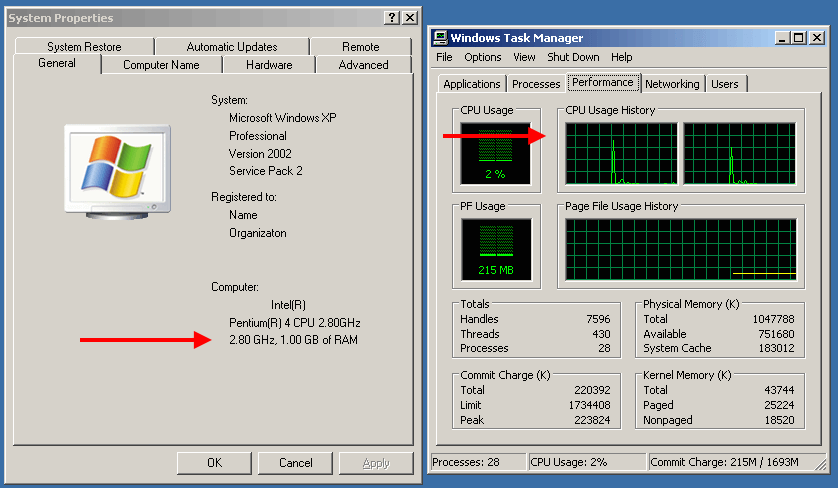Click OK in System Properties
This screenshot has height=488, width=838.
(214, 463)
